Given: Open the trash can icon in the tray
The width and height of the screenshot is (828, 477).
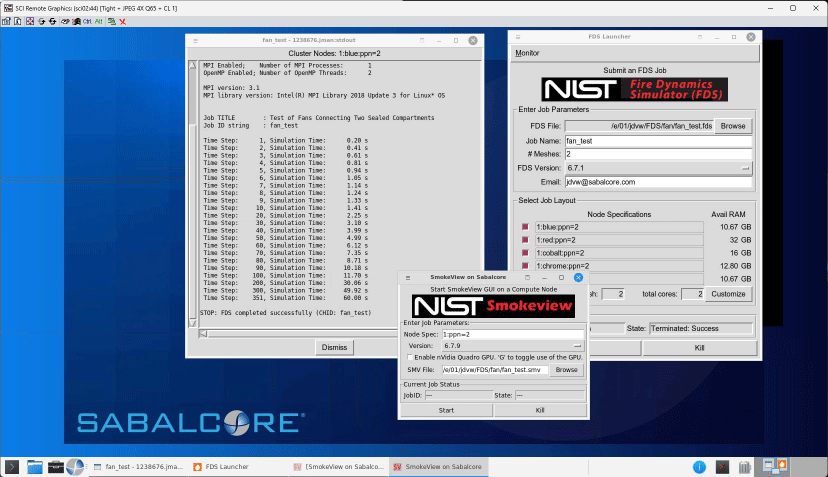Looking at the screenshot, I should coord(745,467).
